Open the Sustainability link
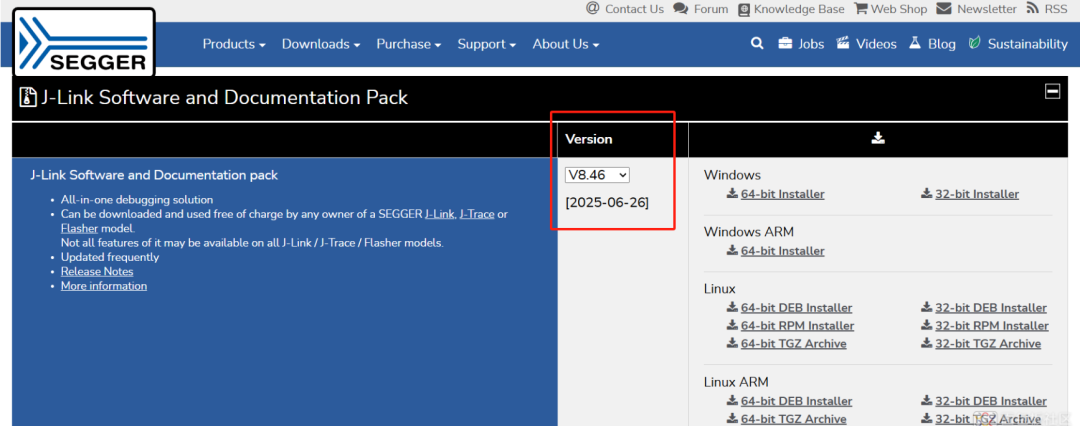 1018,43
